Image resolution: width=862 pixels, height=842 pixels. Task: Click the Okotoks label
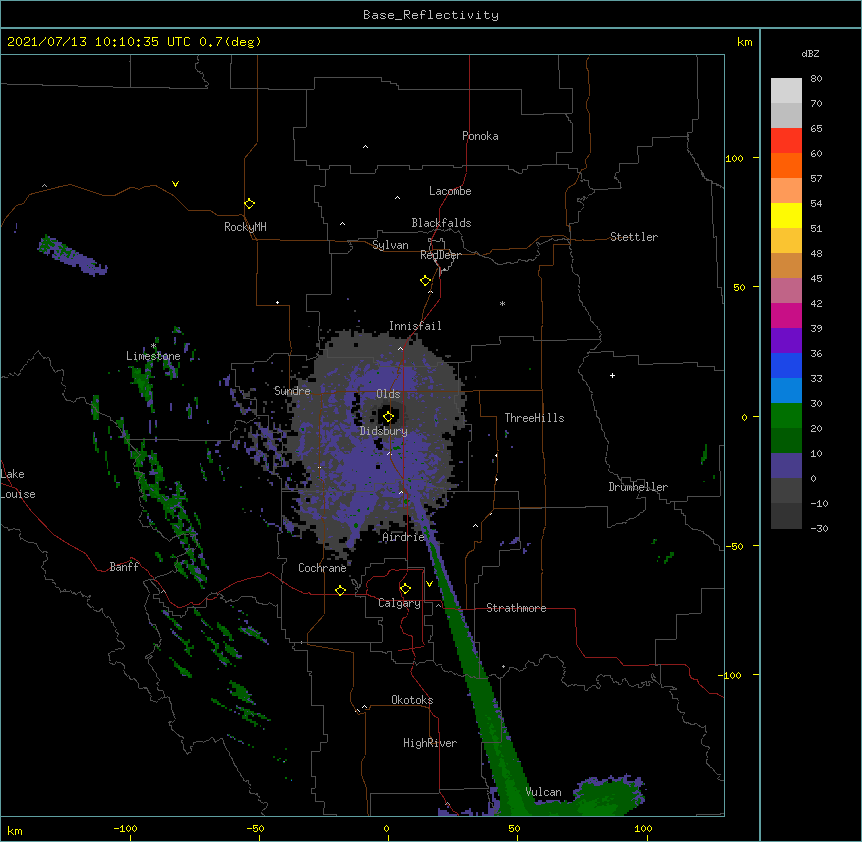coord(412,700)
